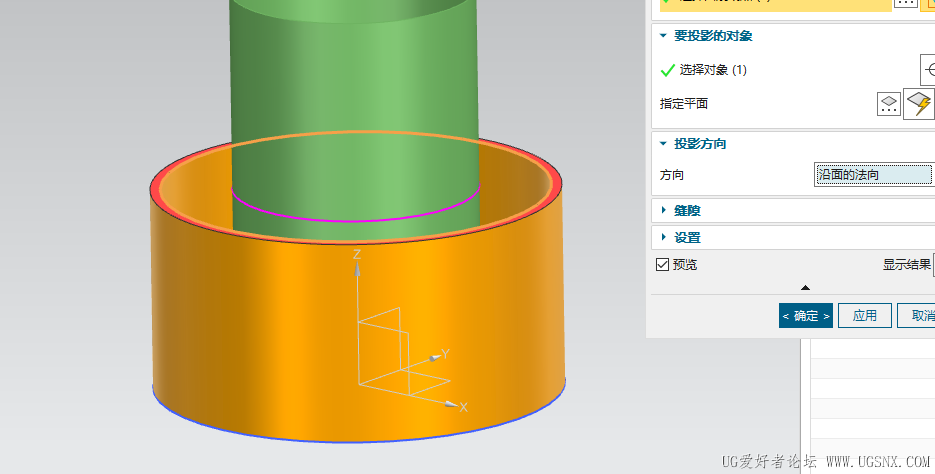Select the magenta projected curve on cylinder
Viewport: 935px width, 474px height.
click(x=355, y=220)
